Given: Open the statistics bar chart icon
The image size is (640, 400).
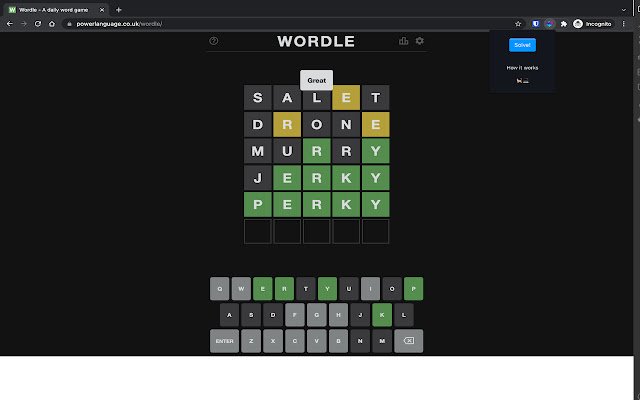Looking at the screenshot, I should coord(403,41).
